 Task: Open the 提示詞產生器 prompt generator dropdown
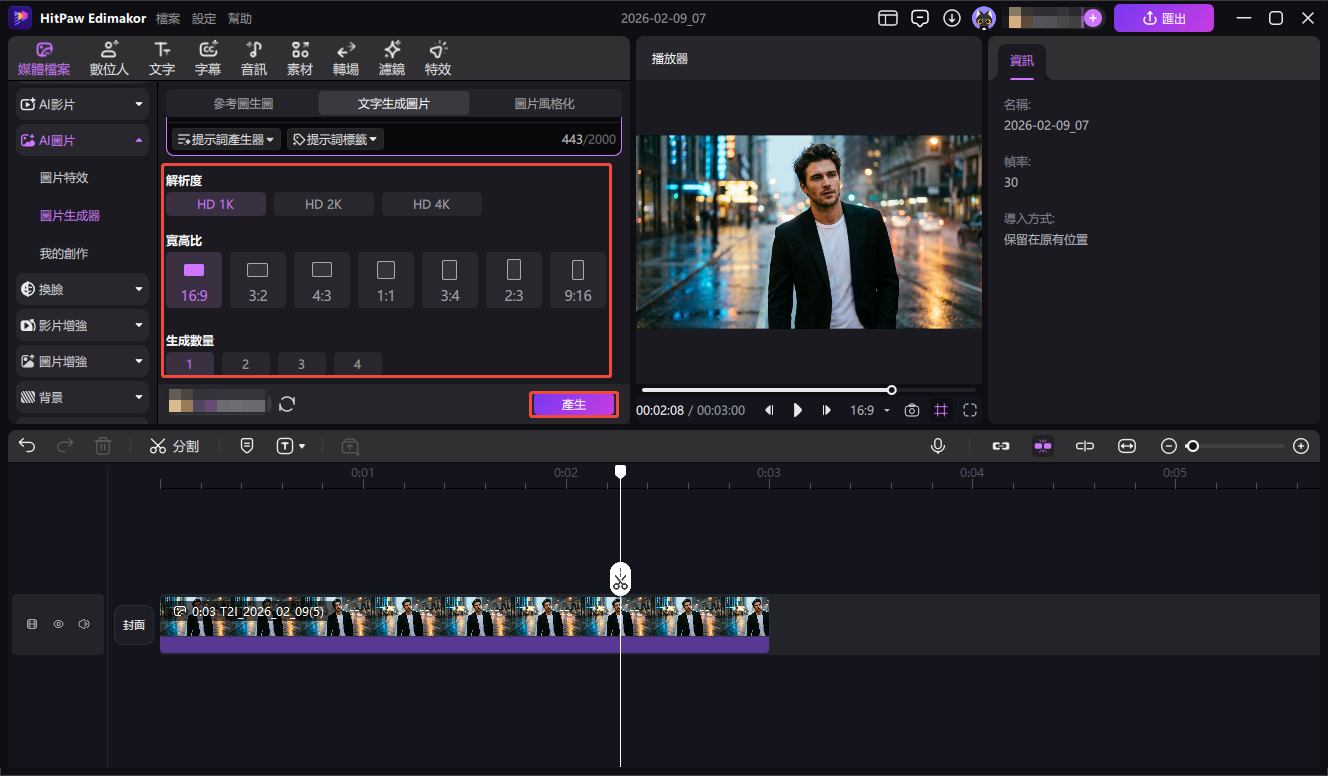tap(226, 139)
